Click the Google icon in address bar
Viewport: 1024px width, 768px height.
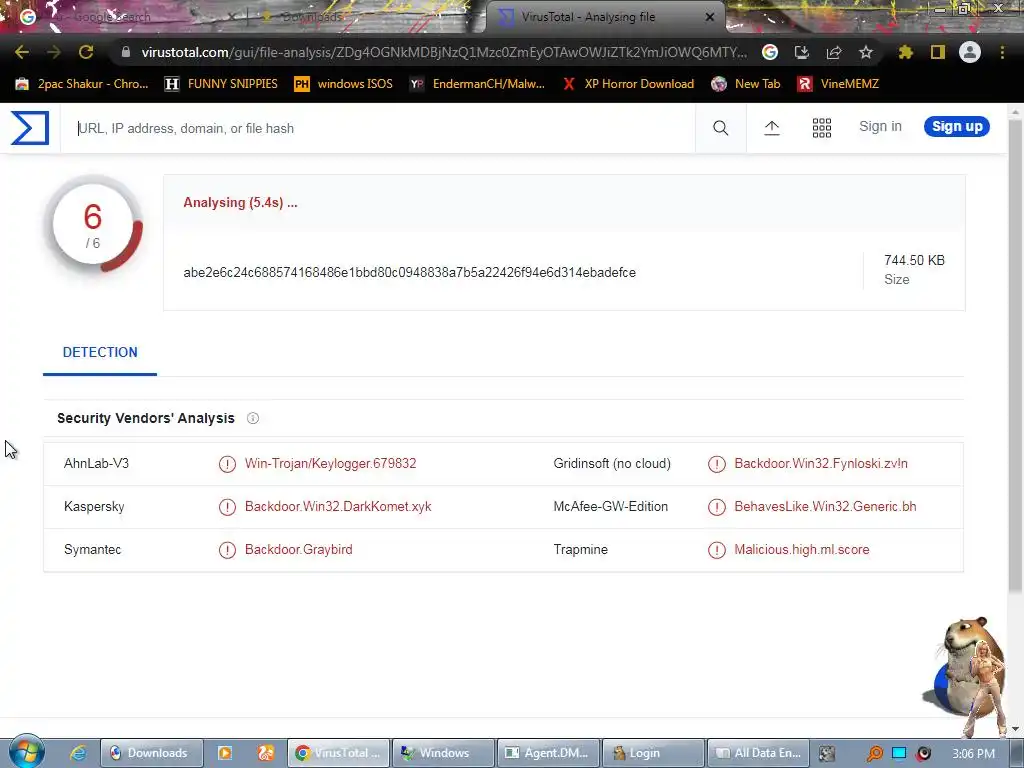coord(769,52)
